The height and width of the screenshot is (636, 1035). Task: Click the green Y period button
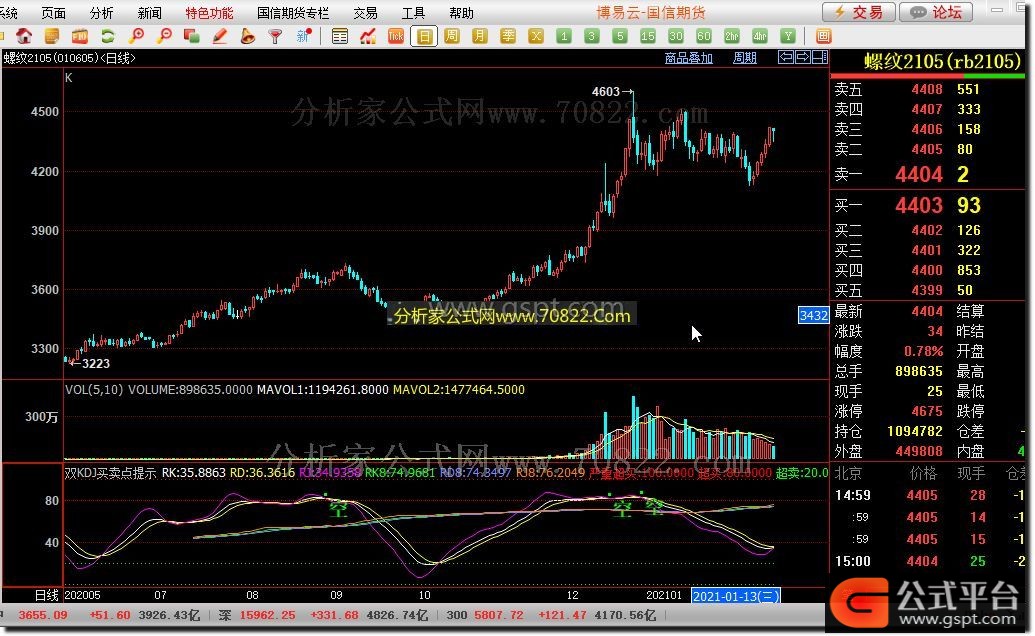coord(787,36)
